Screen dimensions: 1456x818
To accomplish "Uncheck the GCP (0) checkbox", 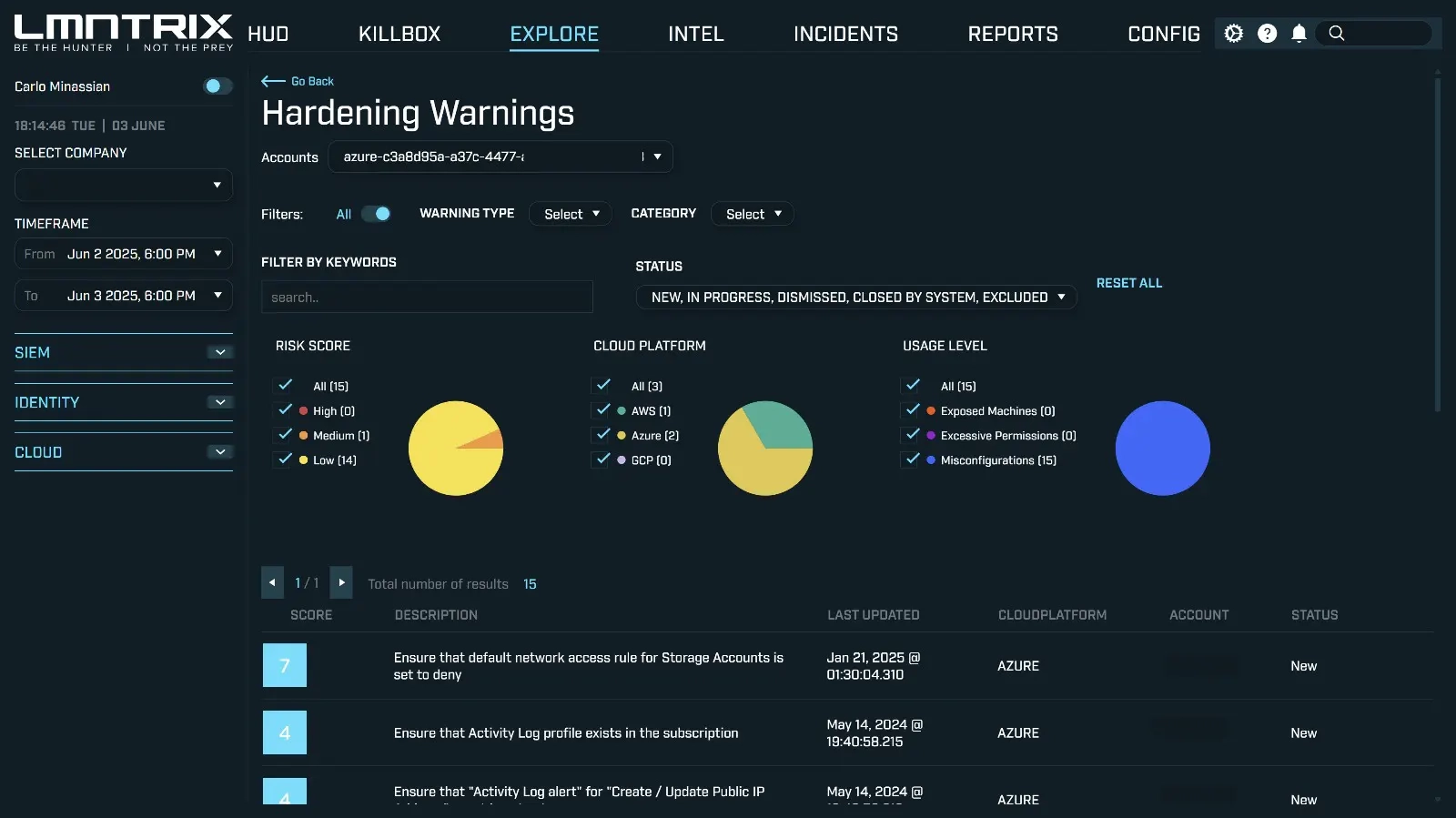I will pyautogui.click(x=602, y=459).
